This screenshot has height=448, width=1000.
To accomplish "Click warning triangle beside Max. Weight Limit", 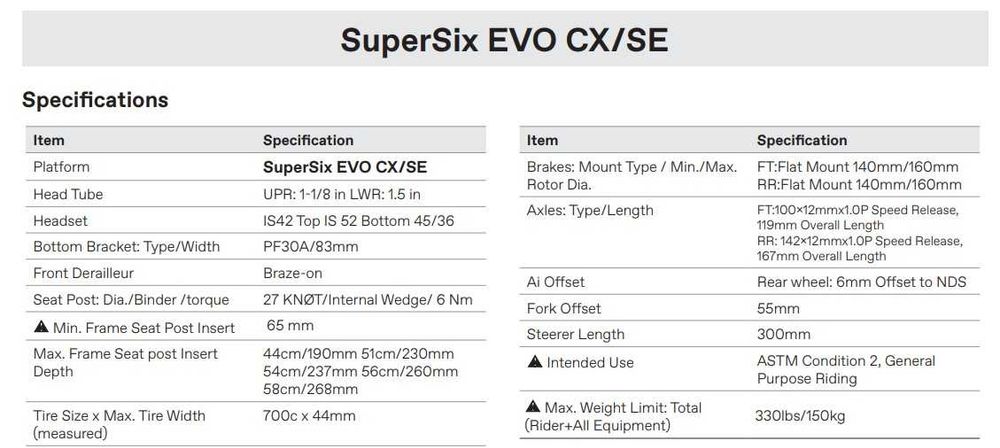I will click(535, 407).
